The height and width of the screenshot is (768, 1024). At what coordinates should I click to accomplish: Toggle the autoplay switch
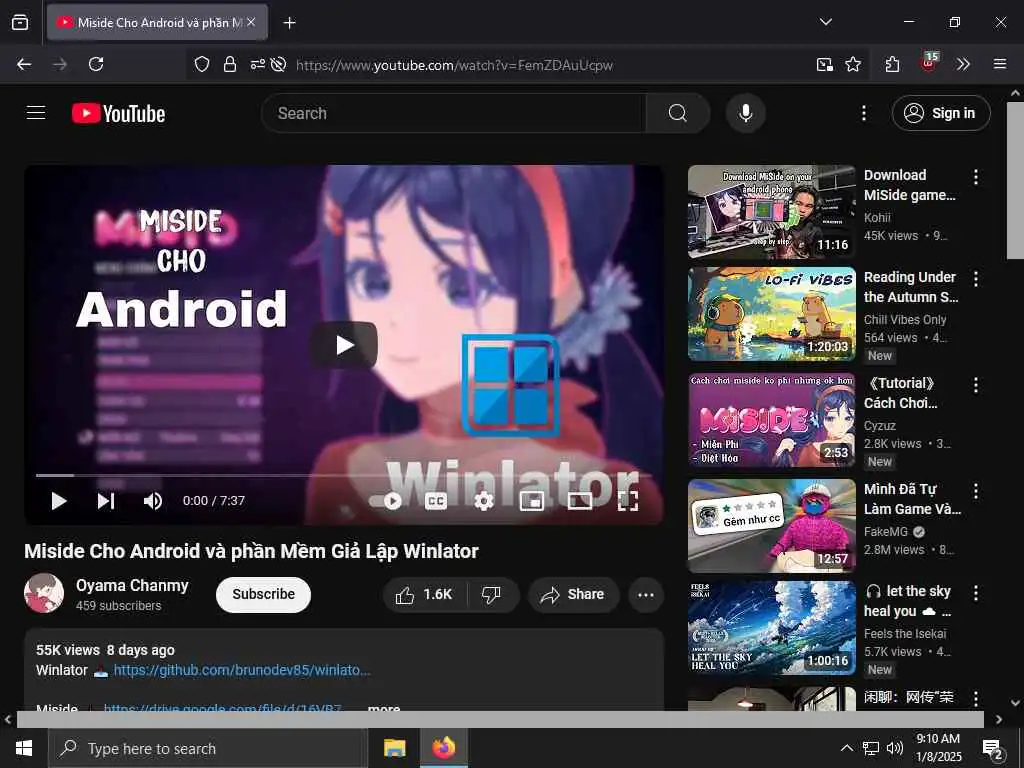[387, 501]
